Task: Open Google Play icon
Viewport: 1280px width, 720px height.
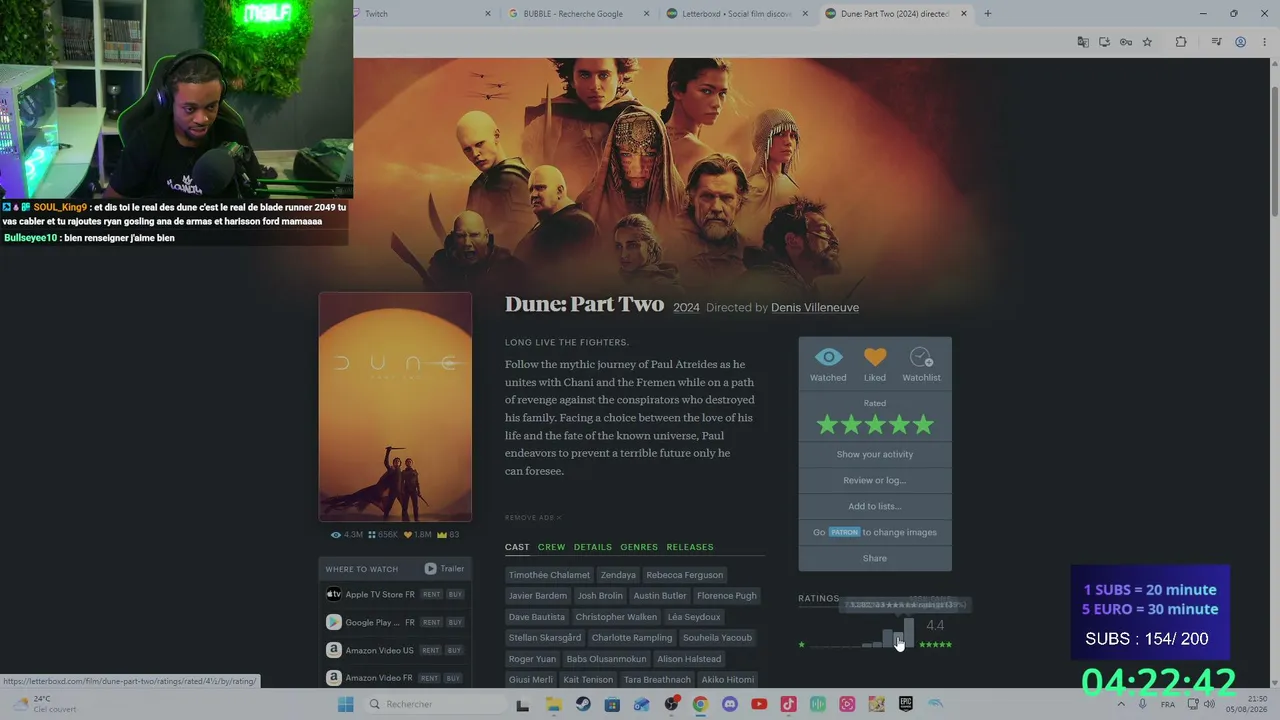Action: (334, 622)
